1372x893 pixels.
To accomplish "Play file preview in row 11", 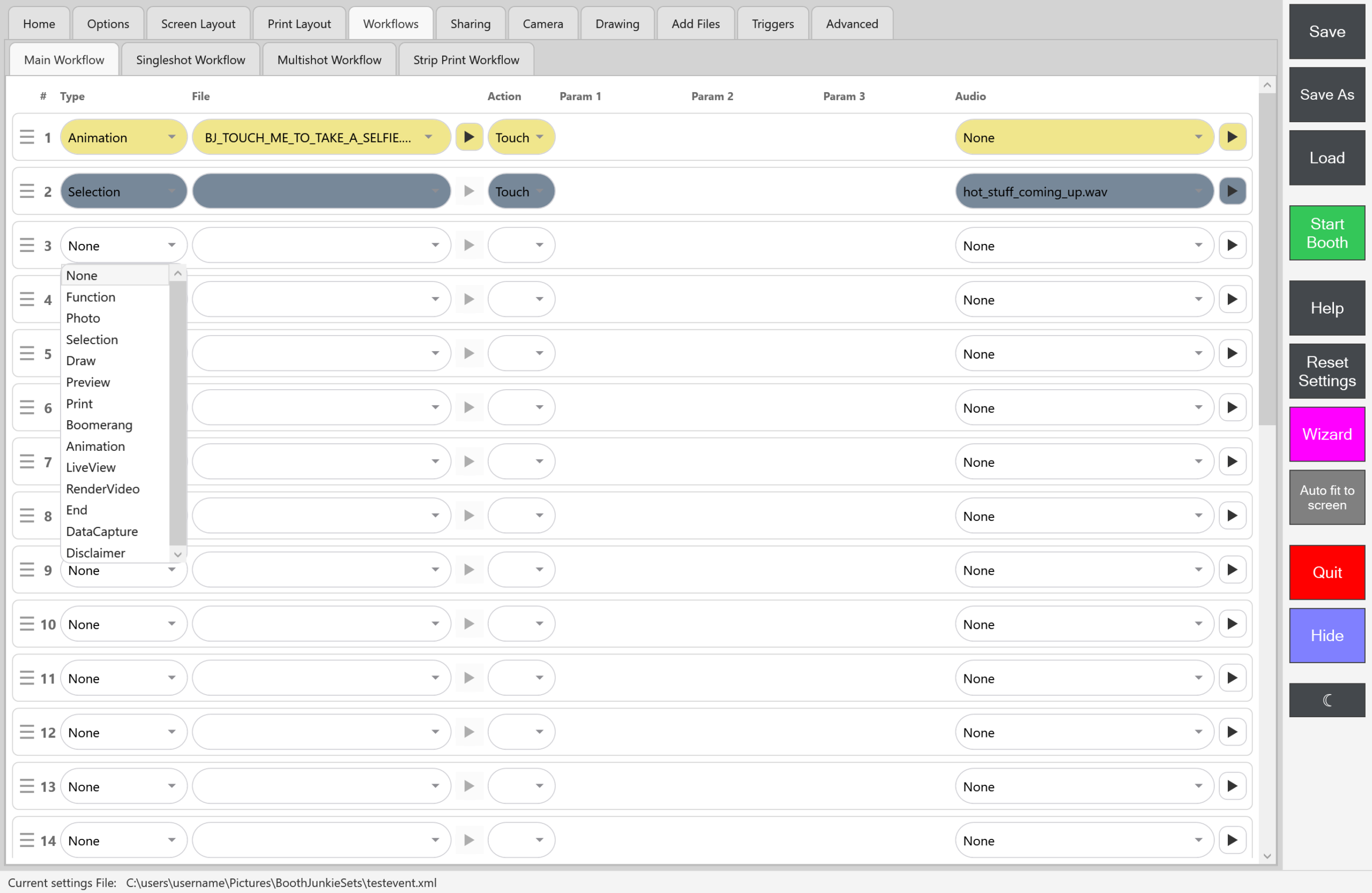I will pyautogui.click(x=469, y=678).
